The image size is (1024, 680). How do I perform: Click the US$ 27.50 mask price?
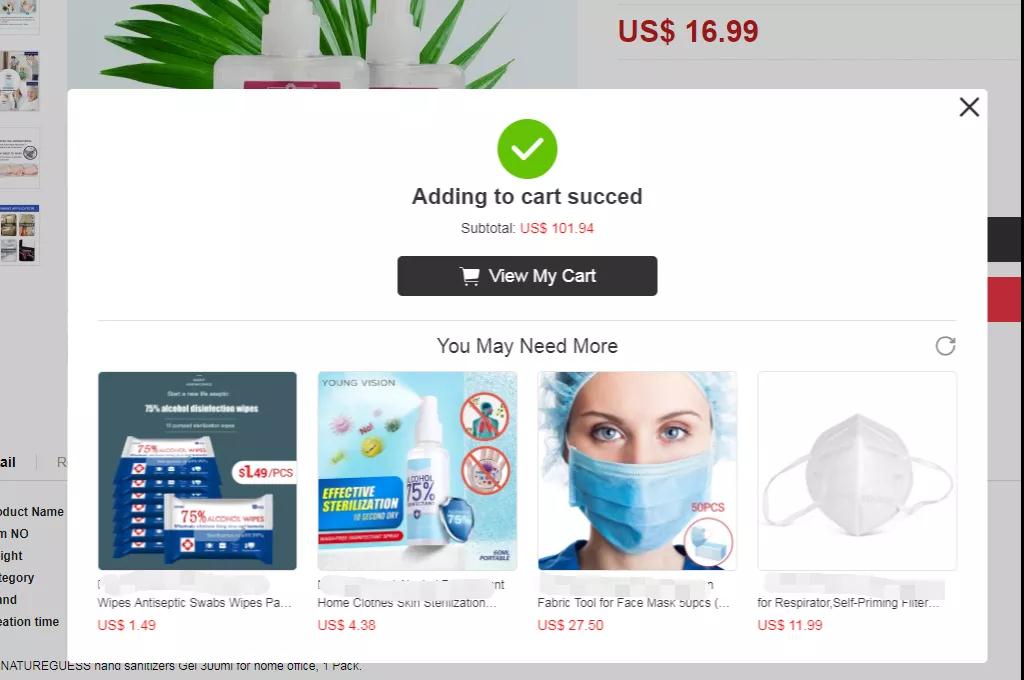570,625
